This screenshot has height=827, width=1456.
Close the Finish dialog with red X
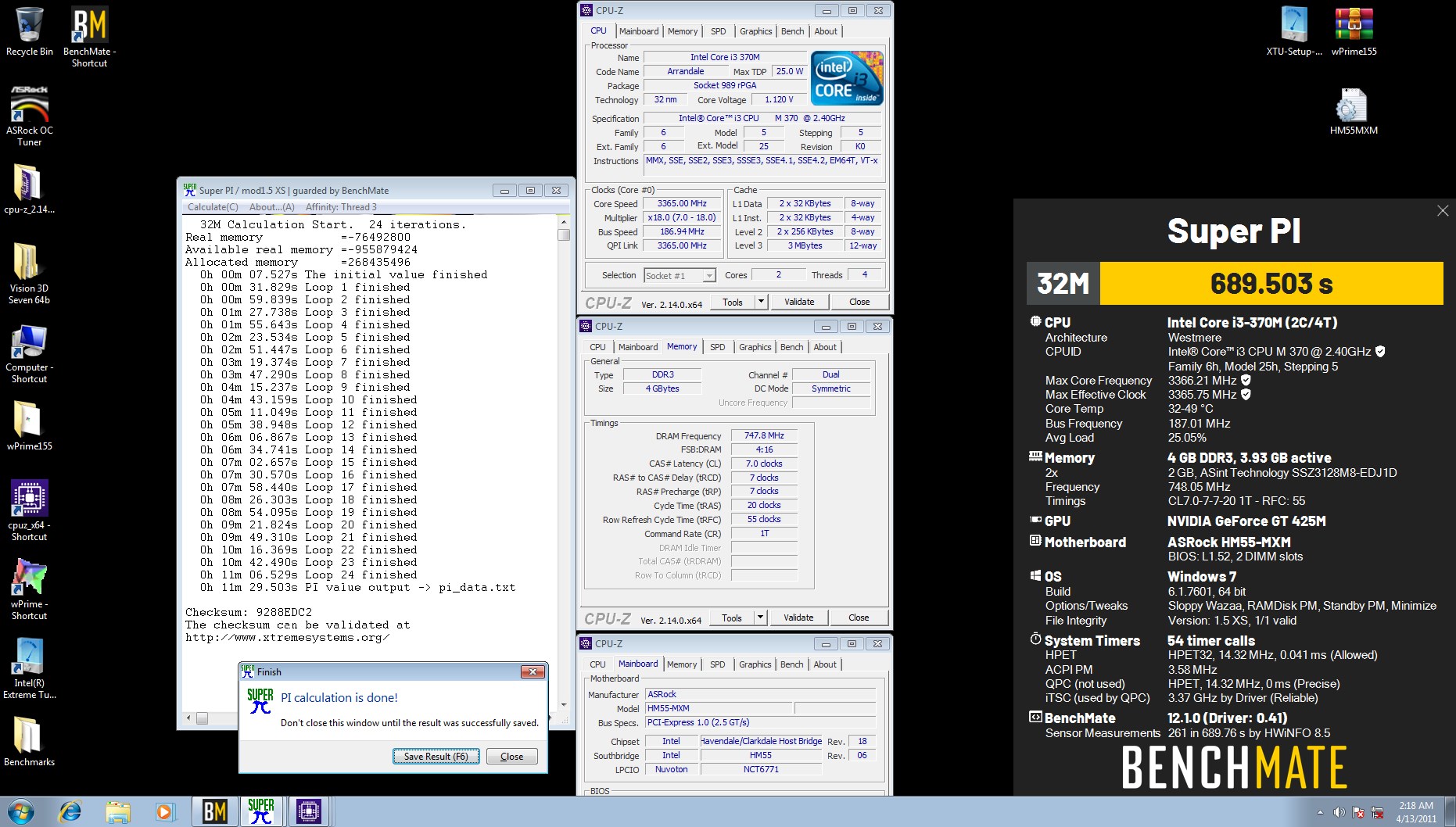(533, 671)
